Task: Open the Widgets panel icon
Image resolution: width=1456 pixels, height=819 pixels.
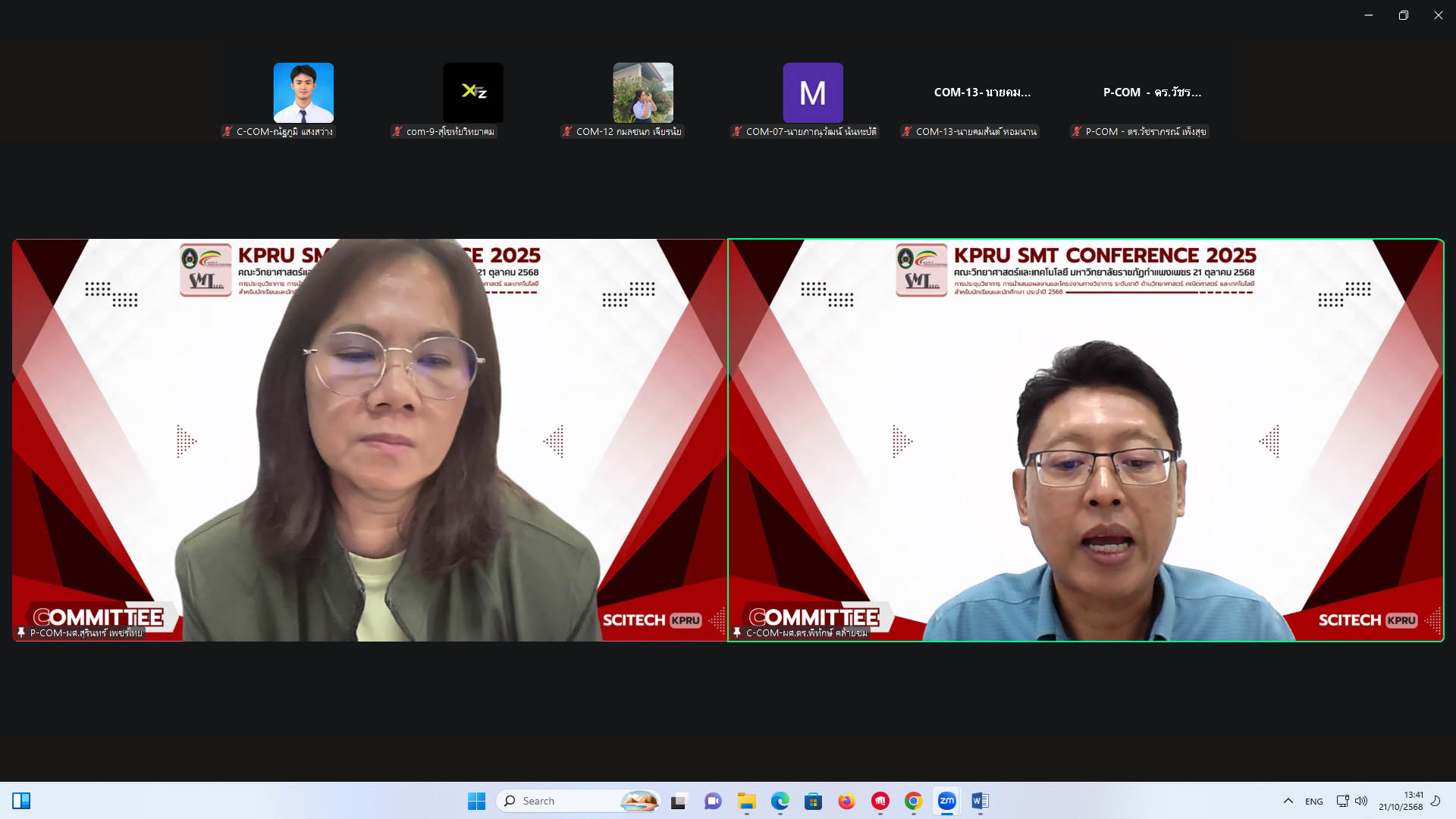Action: tap(21, 801)
